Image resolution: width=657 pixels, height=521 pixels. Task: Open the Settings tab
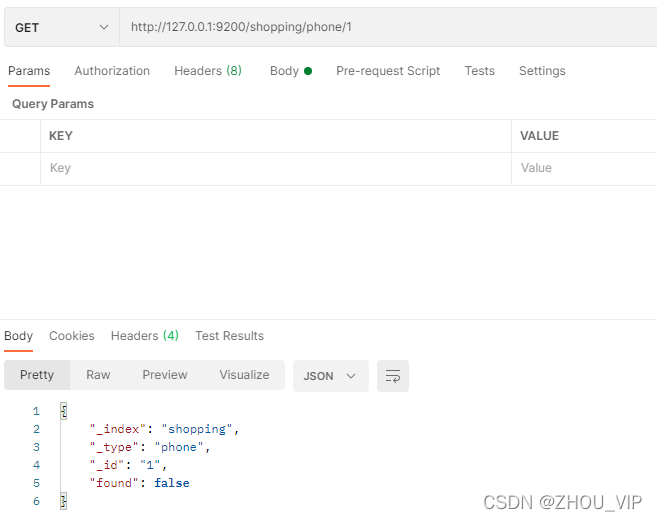(x=542, y=71)
